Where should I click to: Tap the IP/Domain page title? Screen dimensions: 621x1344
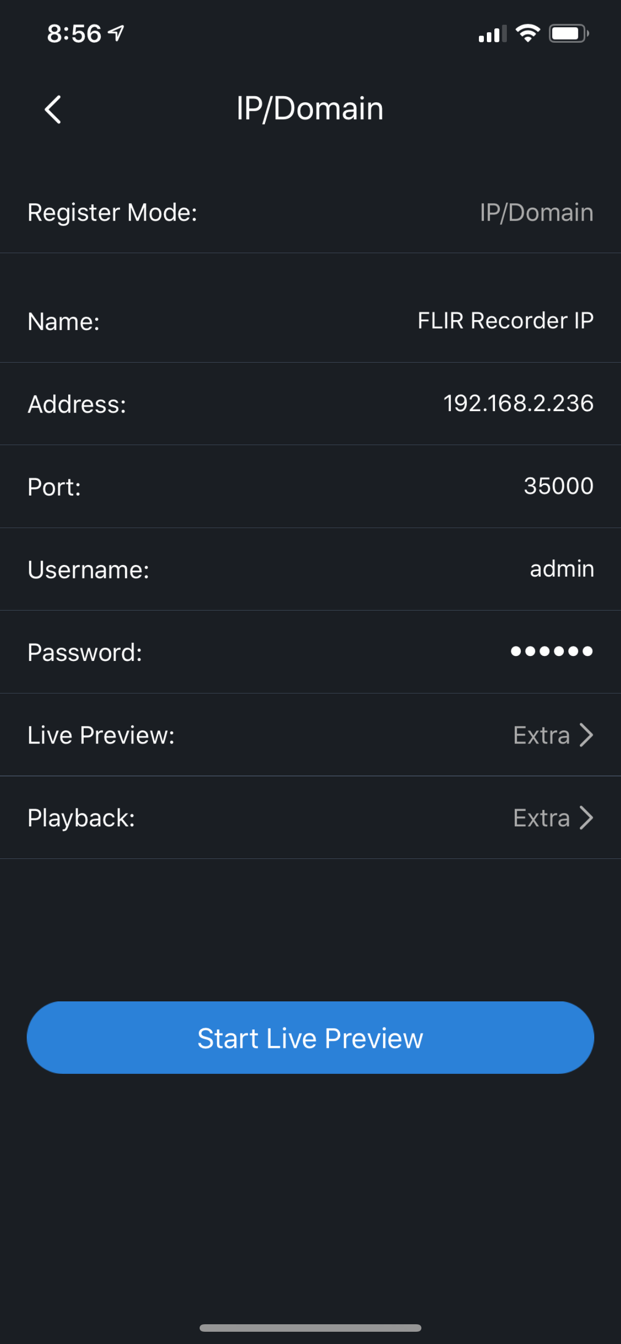pyautogui.click(x=310, y=108)
